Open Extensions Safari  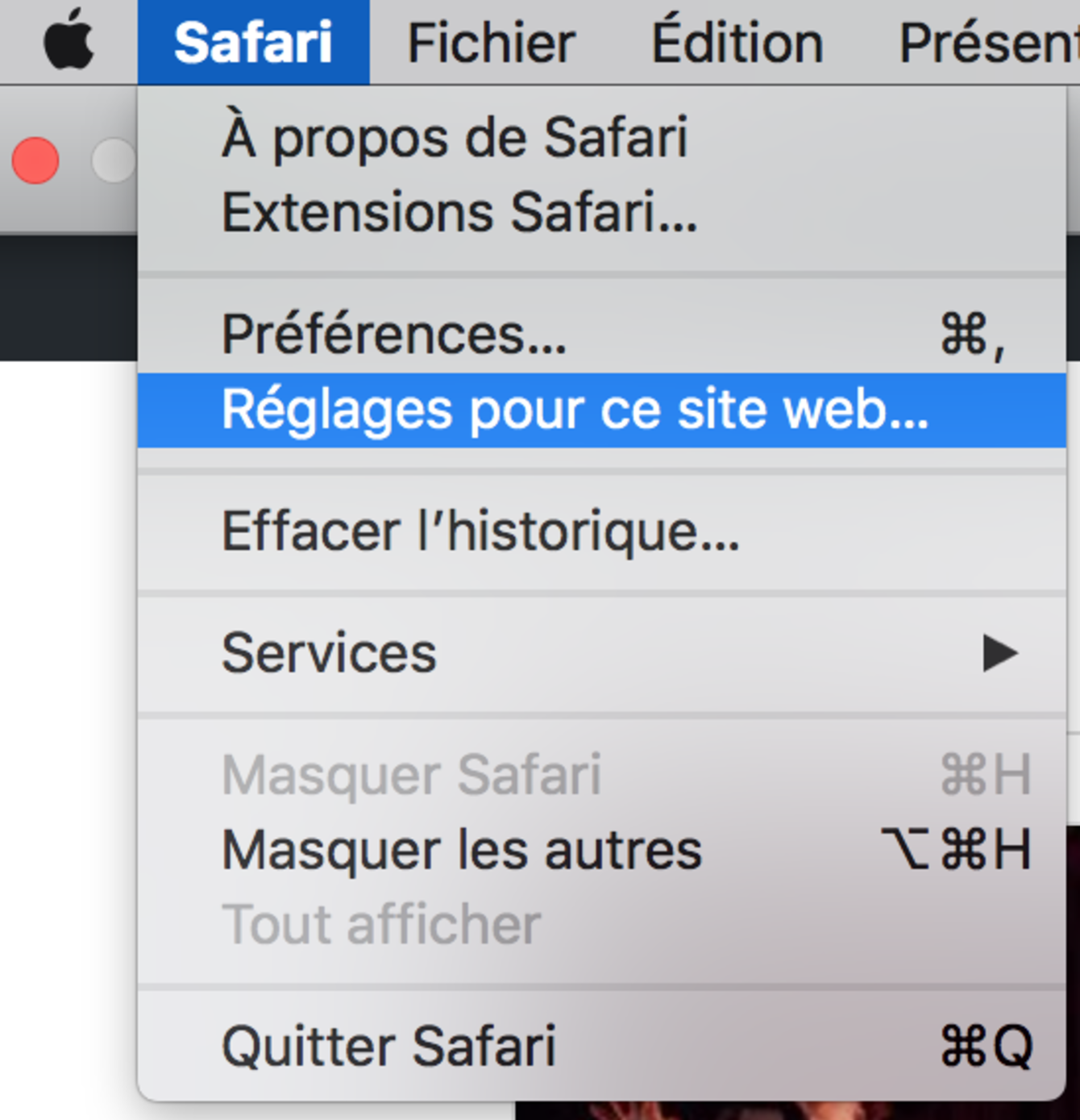tap(459, 211)
